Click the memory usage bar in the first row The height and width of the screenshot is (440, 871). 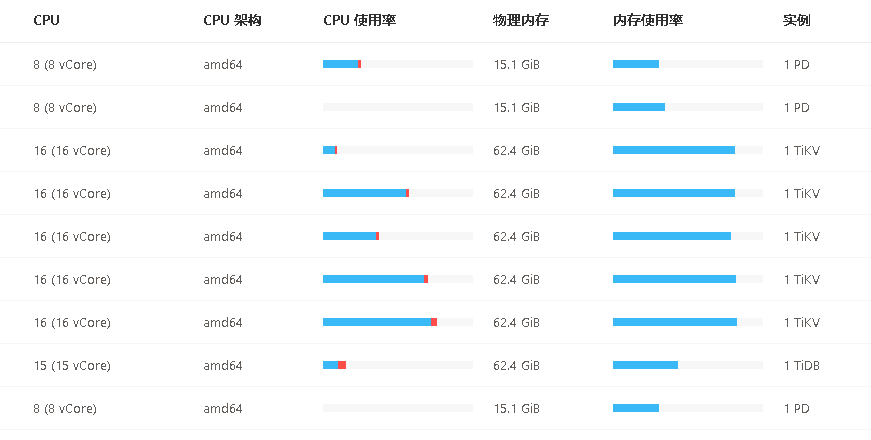tap(687, 64)
